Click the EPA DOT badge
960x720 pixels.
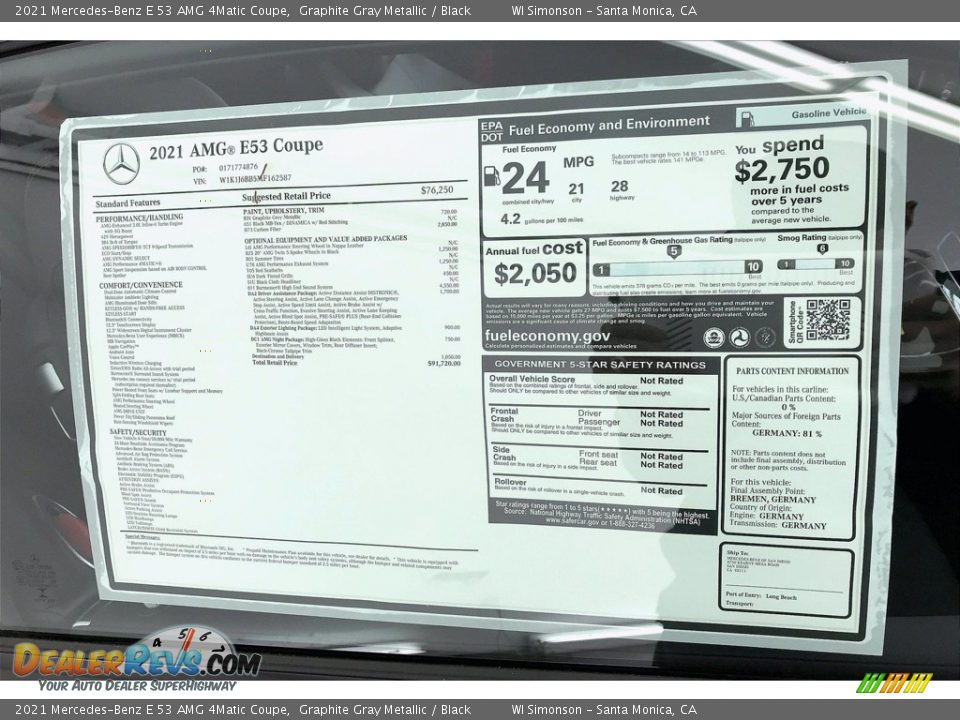492,132
